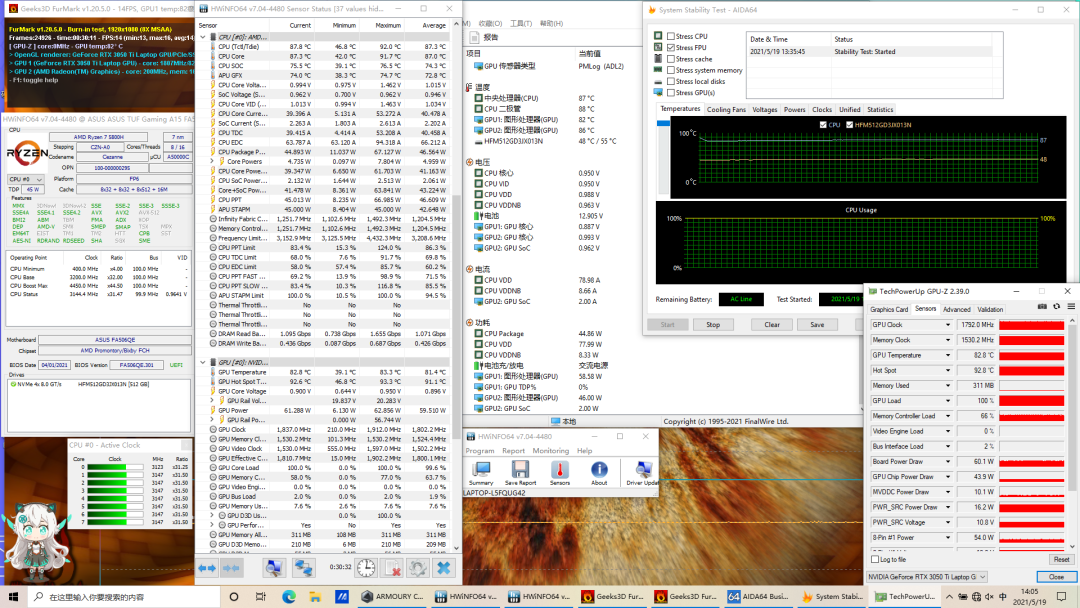Click Clear button in Stability Test
The height and width of the screenshot is (608, 1080).
[x=772, y=324]
